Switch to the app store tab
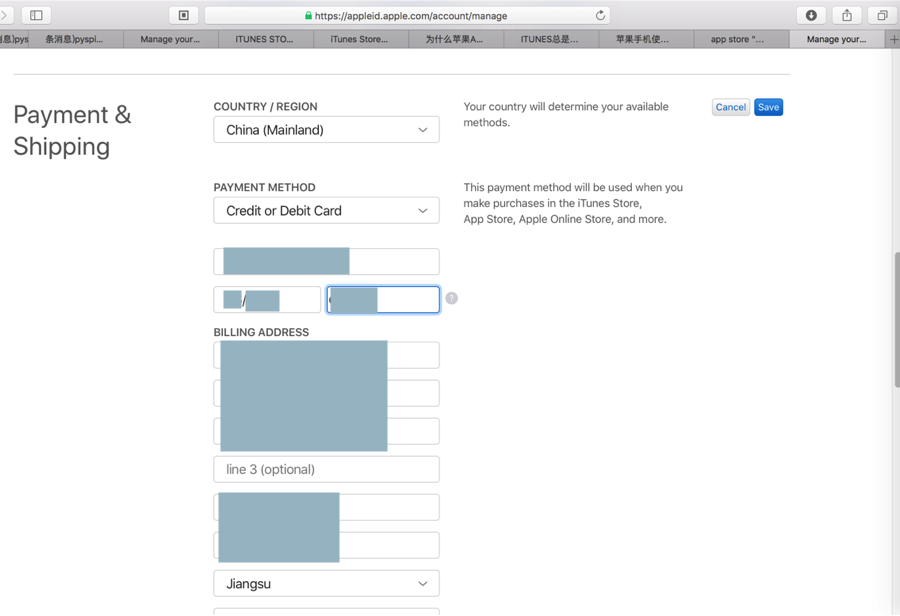This screenshot has width=900, height=616. tap(737, 39)
